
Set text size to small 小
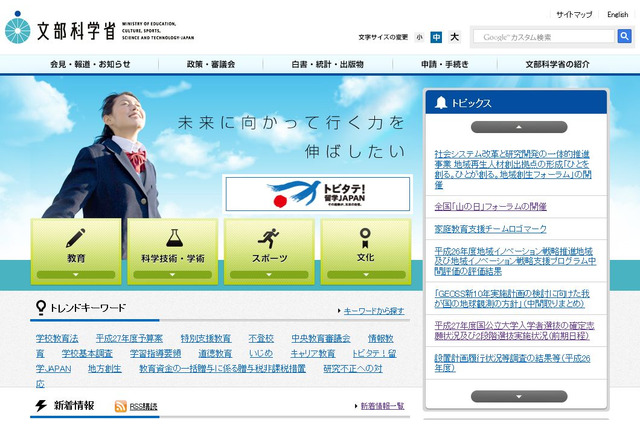[x=419, y=37]
